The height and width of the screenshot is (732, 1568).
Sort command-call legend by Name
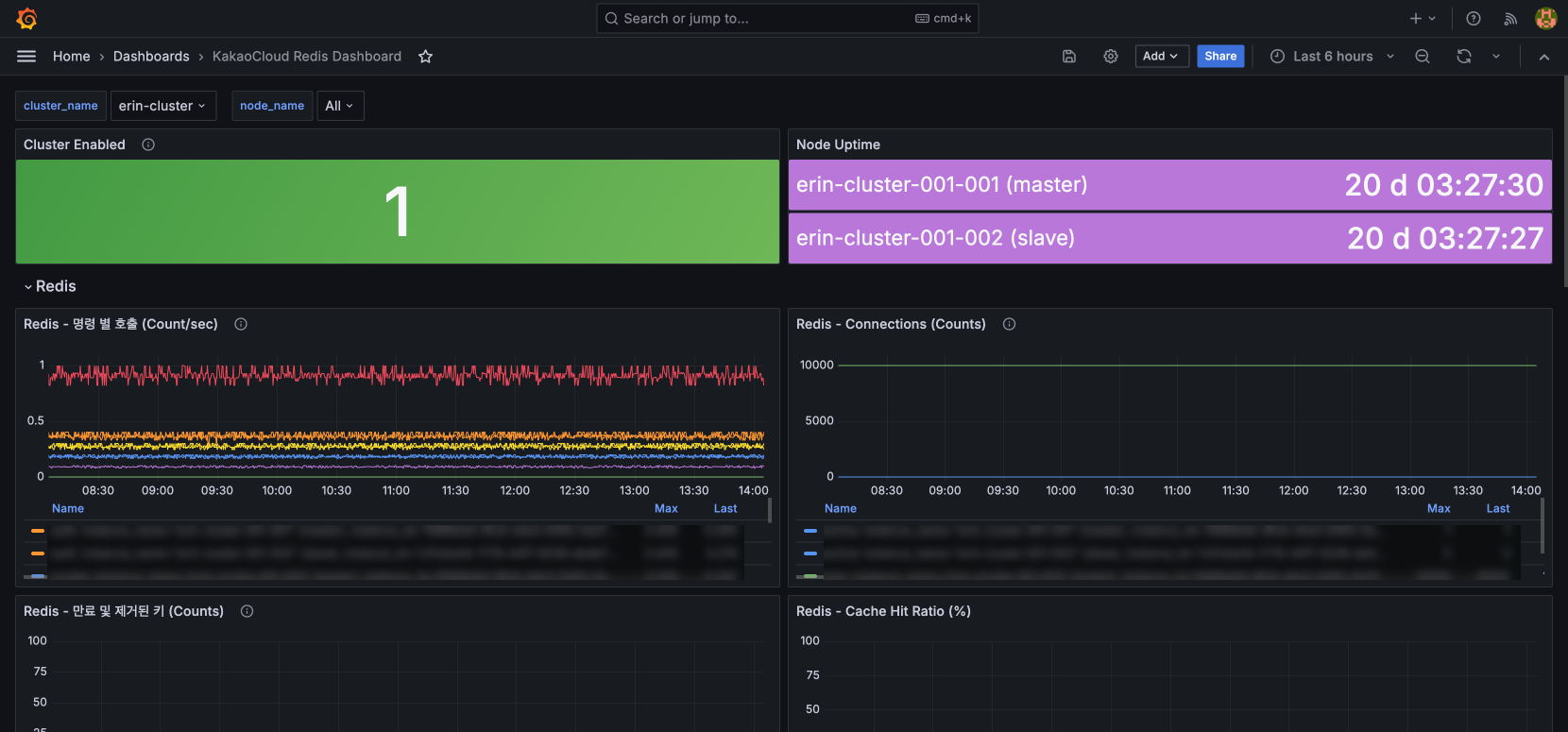pos(68,508)
